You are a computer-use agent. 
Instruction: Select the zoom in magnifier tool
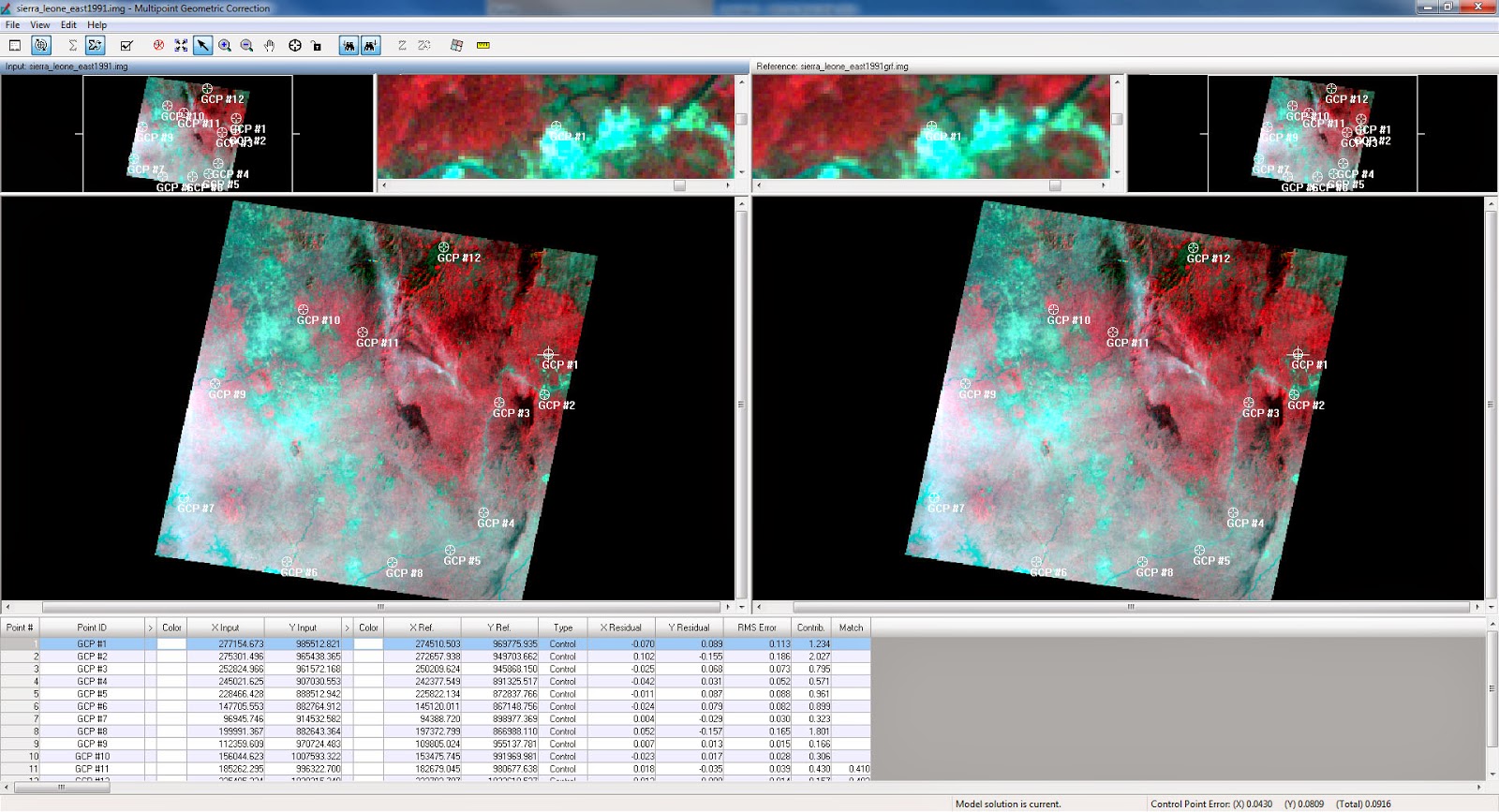coord(225,45)
